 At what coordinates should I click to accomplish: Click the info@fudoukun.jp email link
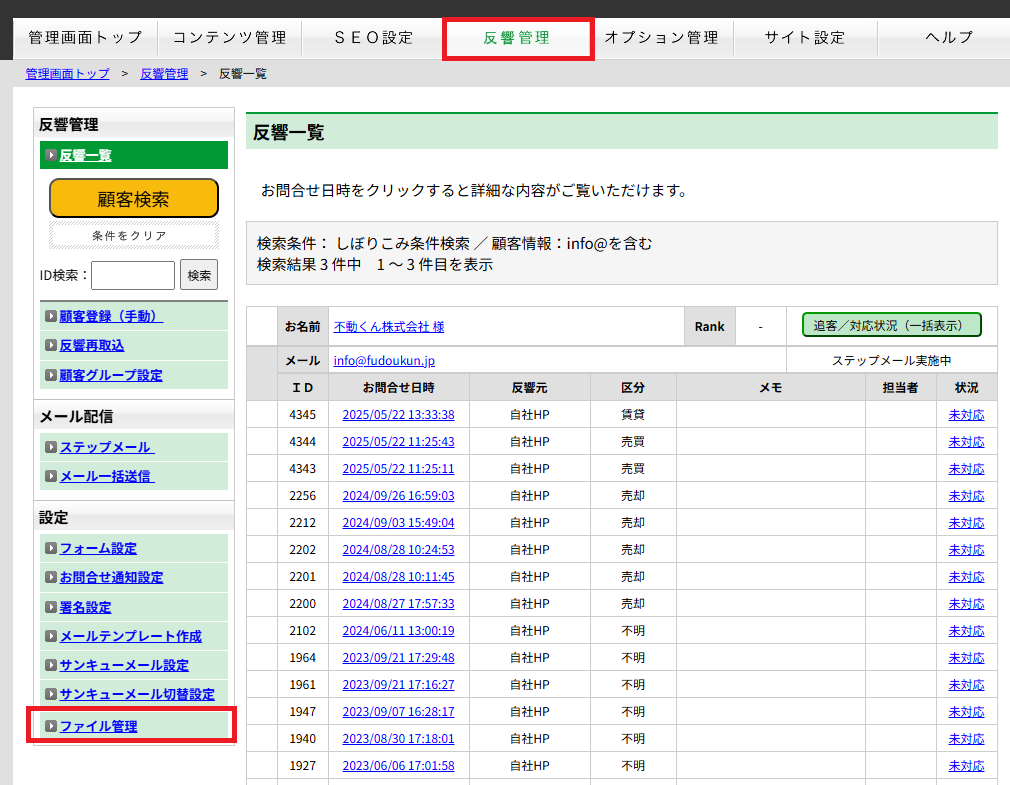click(384, 361)
